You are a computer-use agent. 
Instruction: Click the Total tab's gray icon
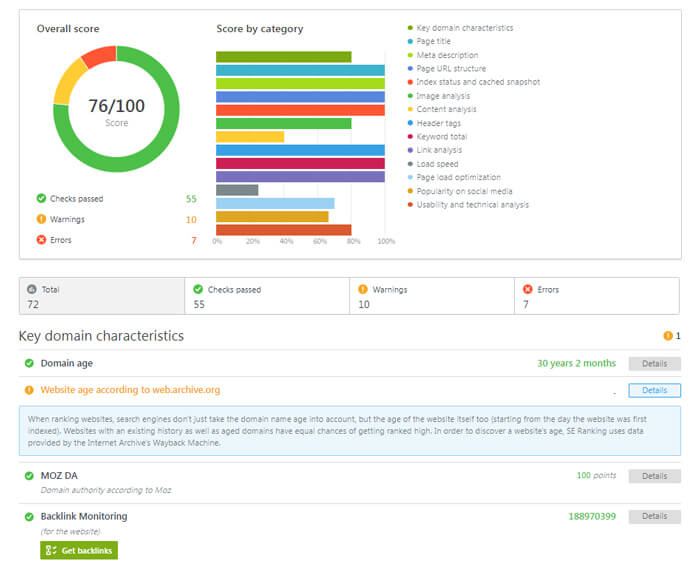32,289
